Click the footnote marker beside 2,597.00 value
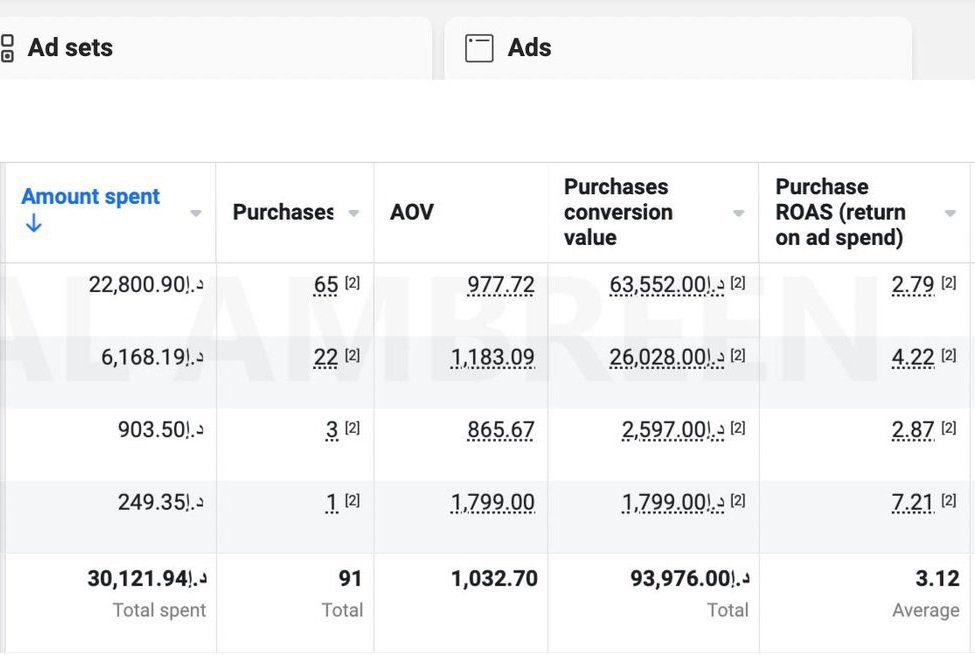This screenshot has width=975, height=655. [738, 428]
